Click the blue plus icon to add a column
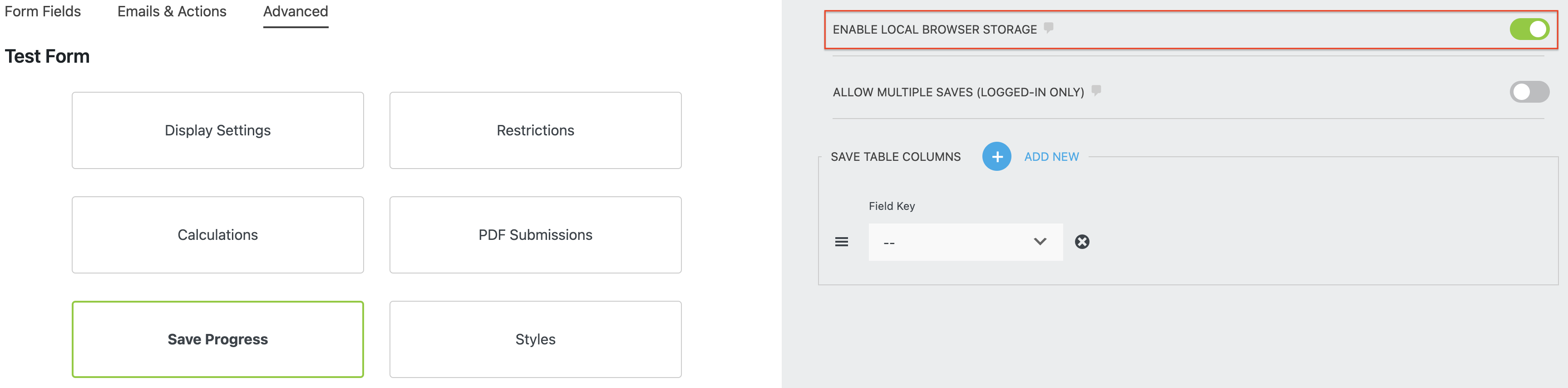Screen dimensions: 1568x388 click(996, 157)
